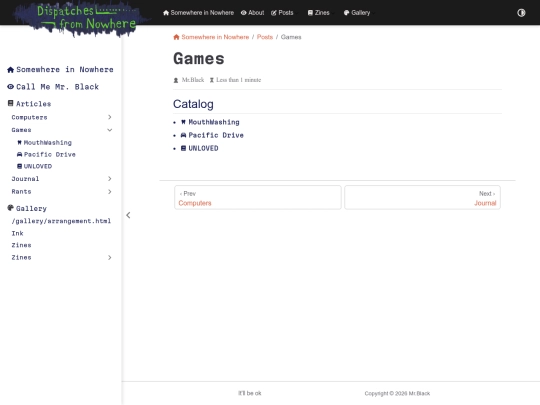Open Somewhere in Nowhere in the sidebar
This screenshot has width=540, height=405.
pyautogui.click(x=65, y=70)
